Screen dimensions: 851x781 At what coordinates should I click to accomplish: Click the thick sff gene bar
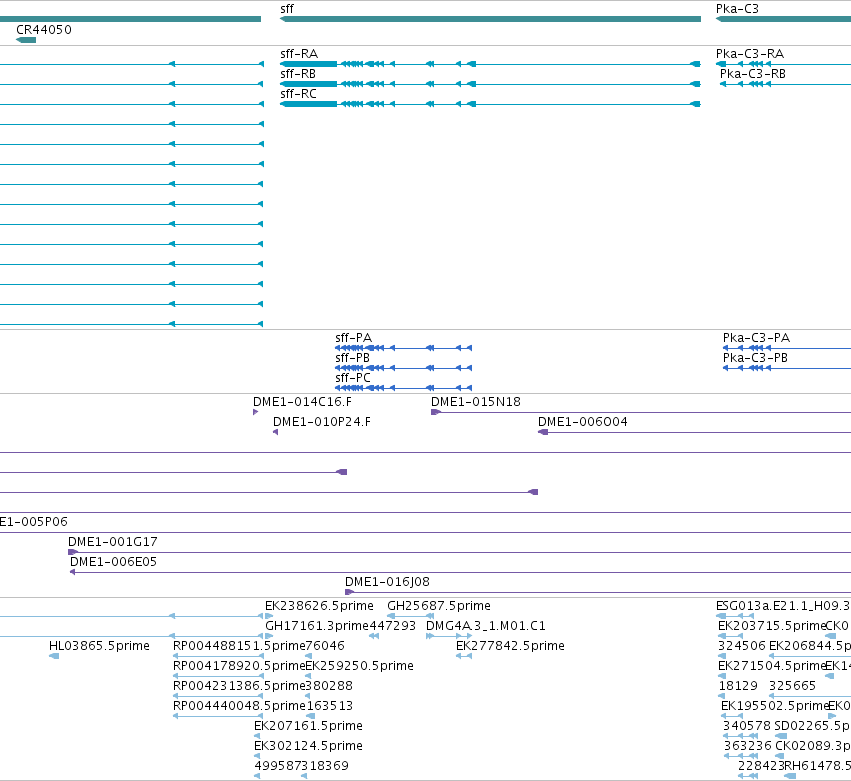[x=491, y=19]
